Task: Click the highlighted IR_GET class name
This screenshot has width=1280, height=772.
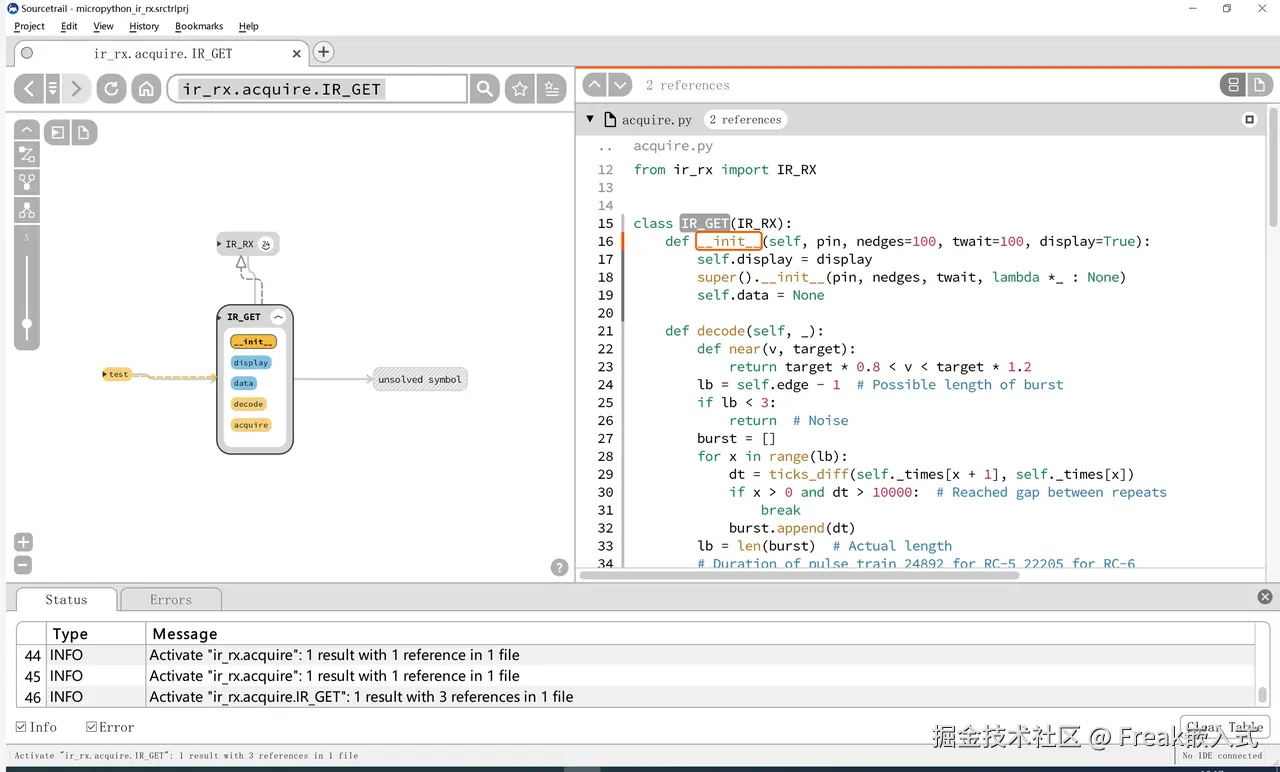Action: click(x=705, y=223)
